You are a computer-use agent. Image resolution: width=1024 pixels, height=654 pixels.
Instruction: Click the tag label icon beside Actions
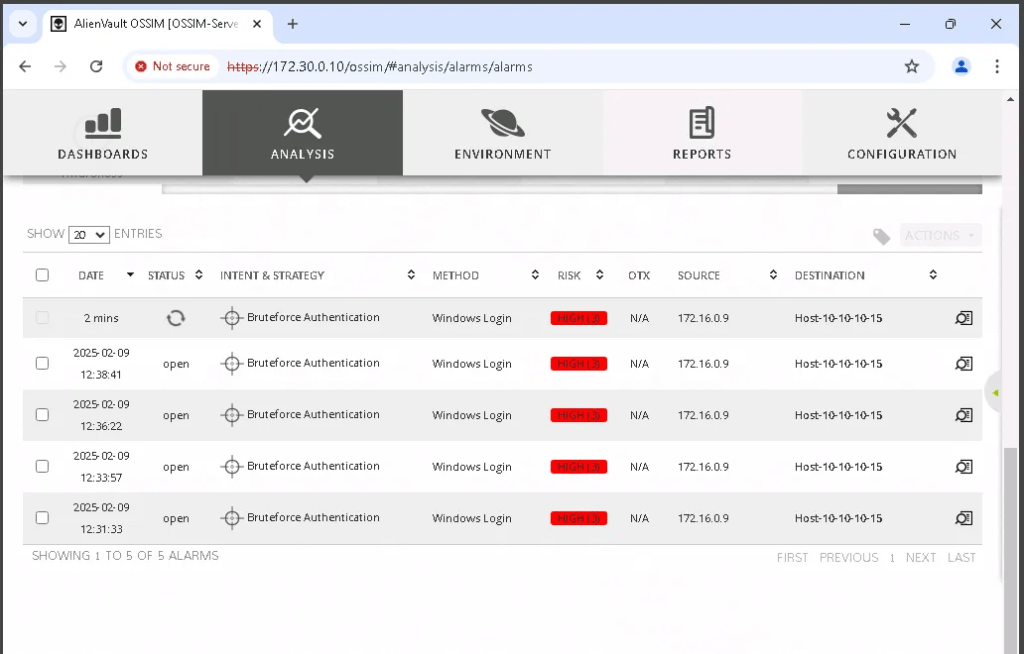pyautogui.click(x=881, y=236)
